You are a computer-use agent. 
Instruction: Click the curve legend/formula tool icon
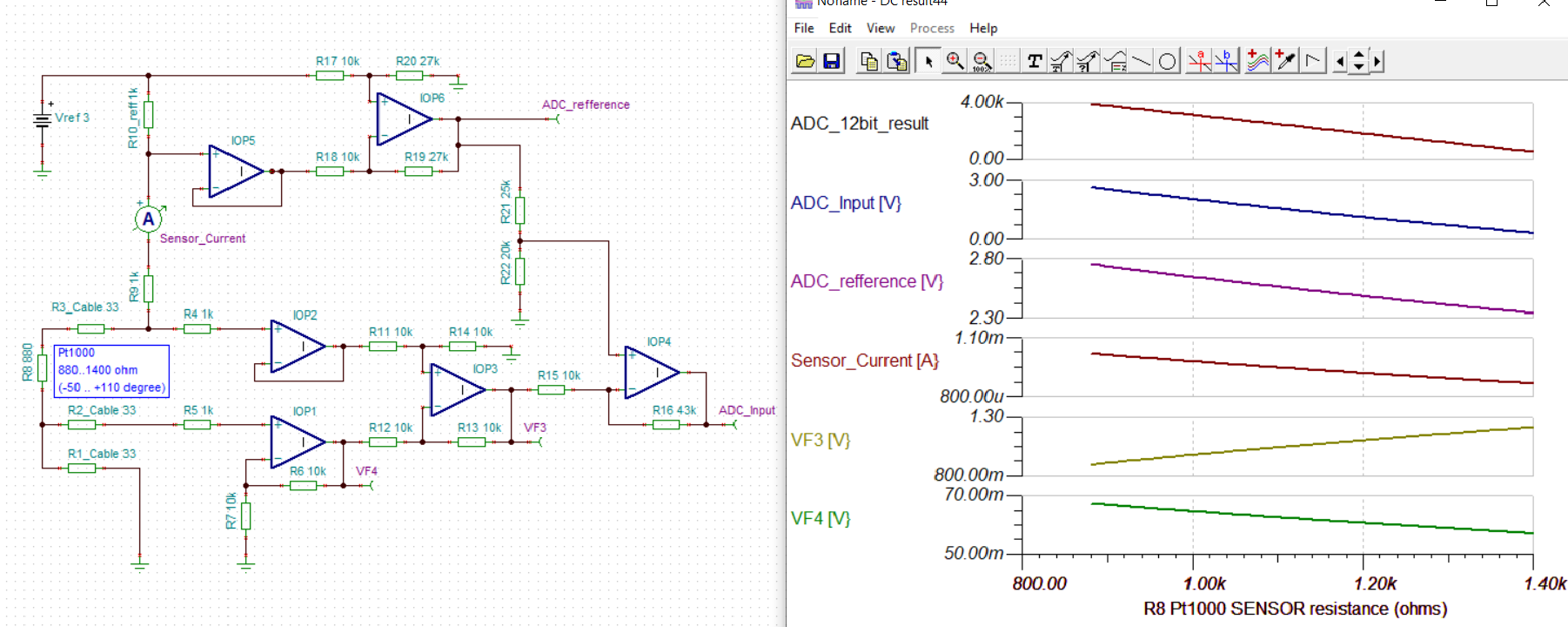(x=1115, y=61)
